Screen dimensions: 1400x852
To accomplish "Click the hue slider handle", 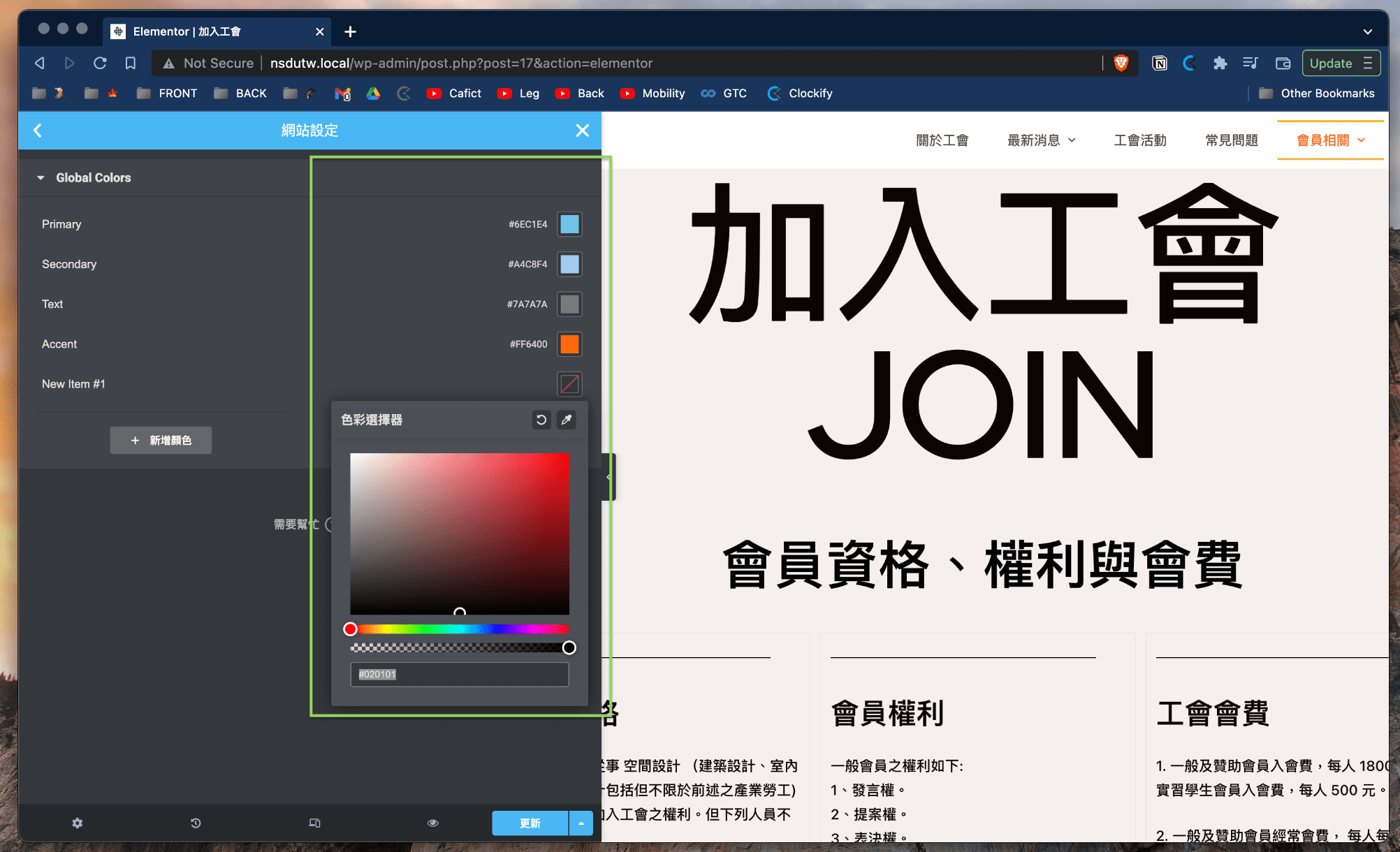I will click(350, 629).
